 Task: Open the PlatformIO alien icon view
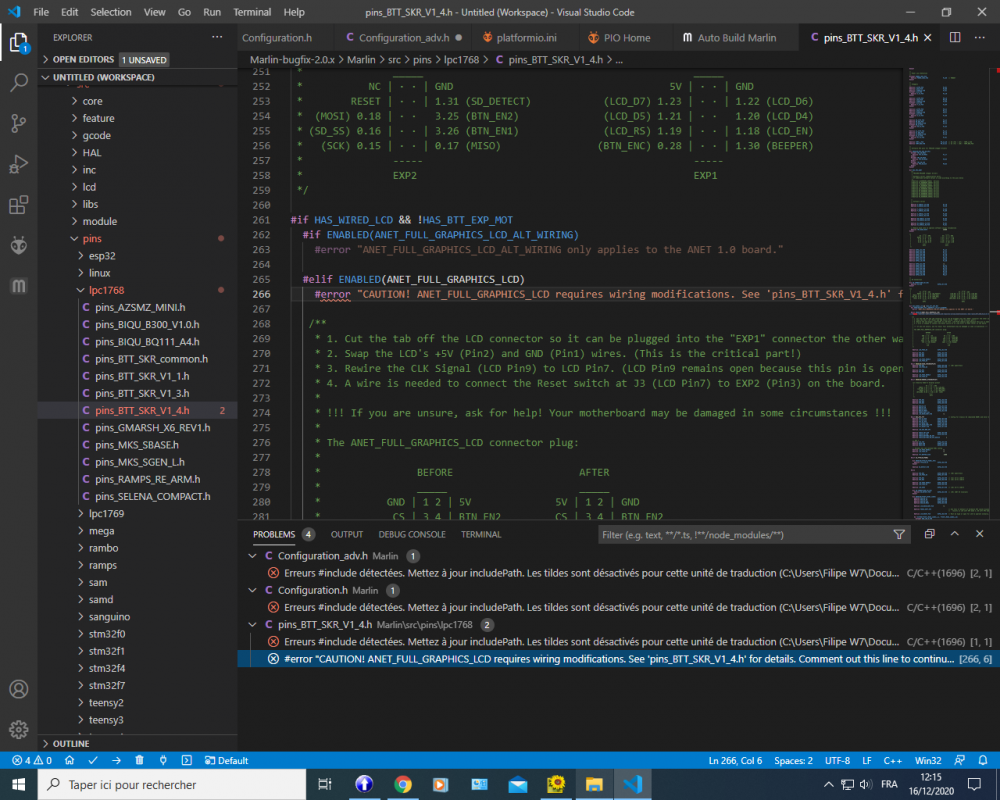point(18,246)
